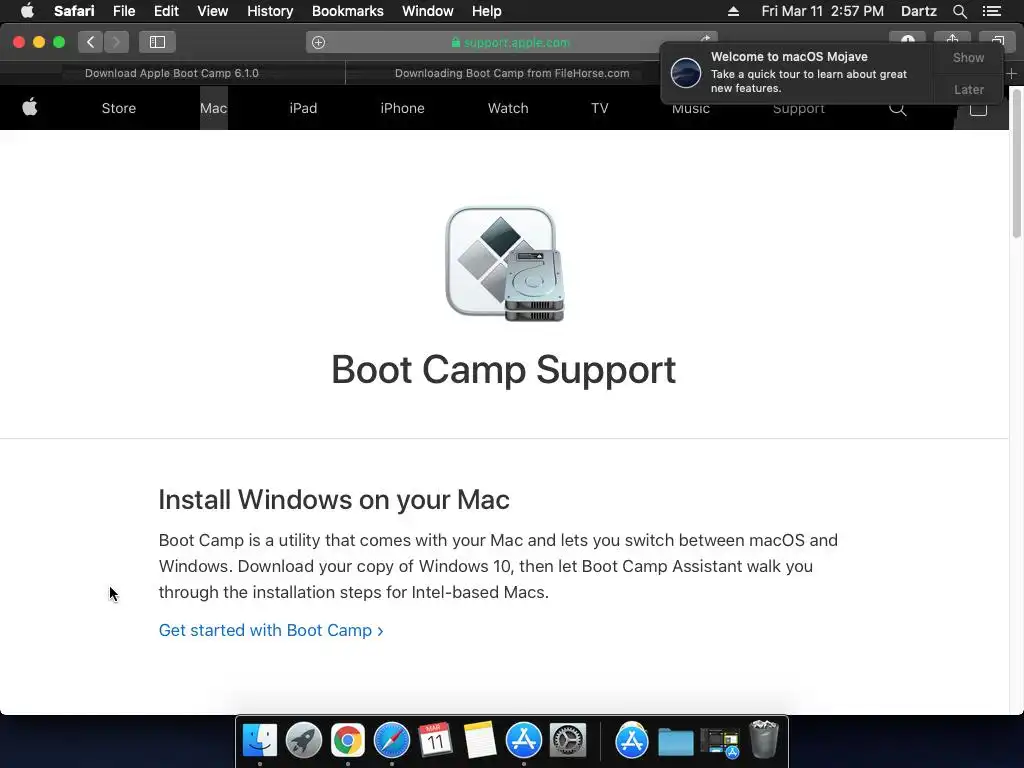The image size is (1024, 768).
Task: Open the App Store icon left of System Preferences
Action: click(524, 741)
